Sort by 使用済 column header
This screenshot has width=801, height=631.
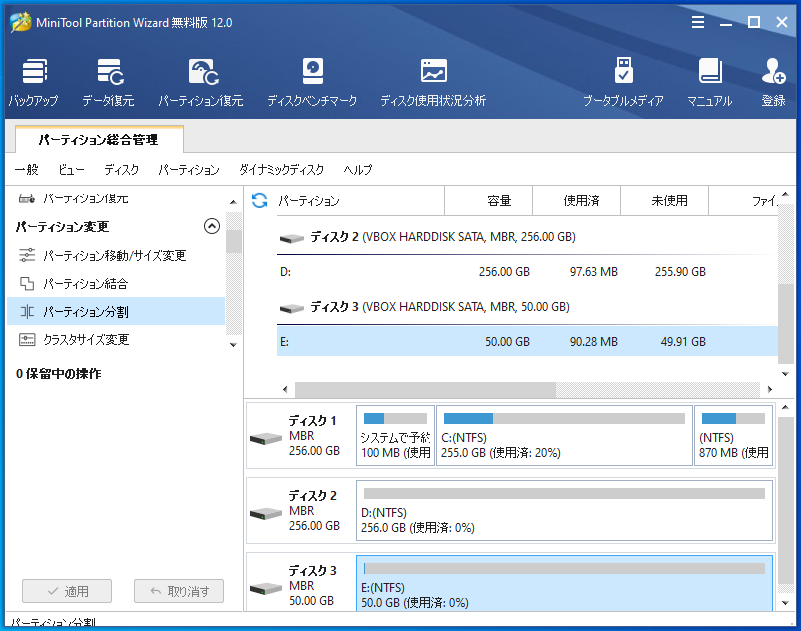coord(577,201)
